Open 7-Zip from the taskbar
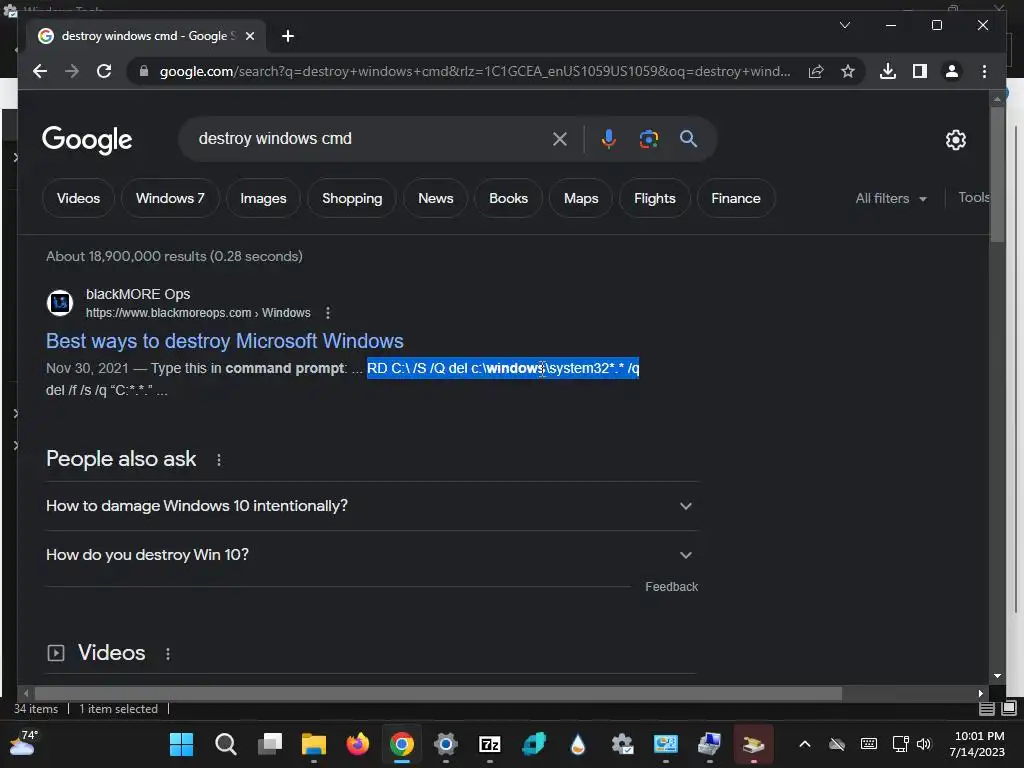Screen dimensions: 1024x768 pos(490,744)
